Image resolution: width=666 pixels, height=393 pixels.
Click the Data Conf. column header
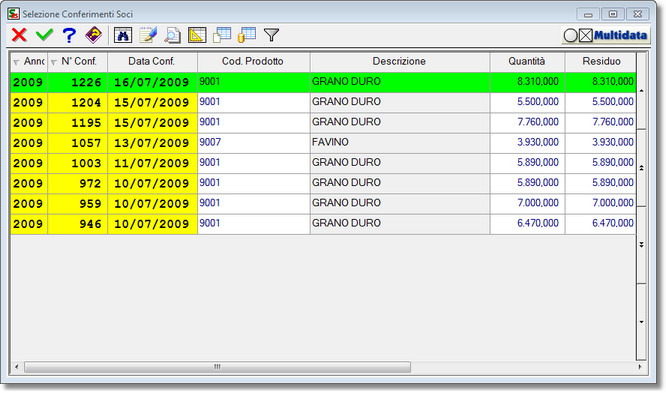coord(152,62)
